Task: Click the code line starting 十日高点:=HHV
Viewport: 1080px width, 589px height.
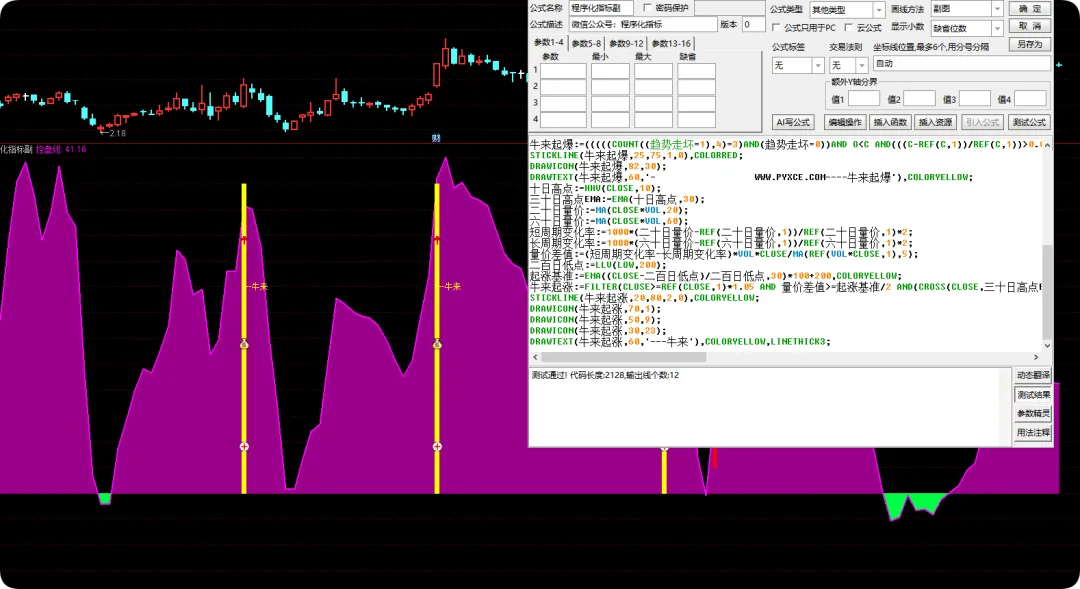Action: pyautogui.click(x=596, y=188)
